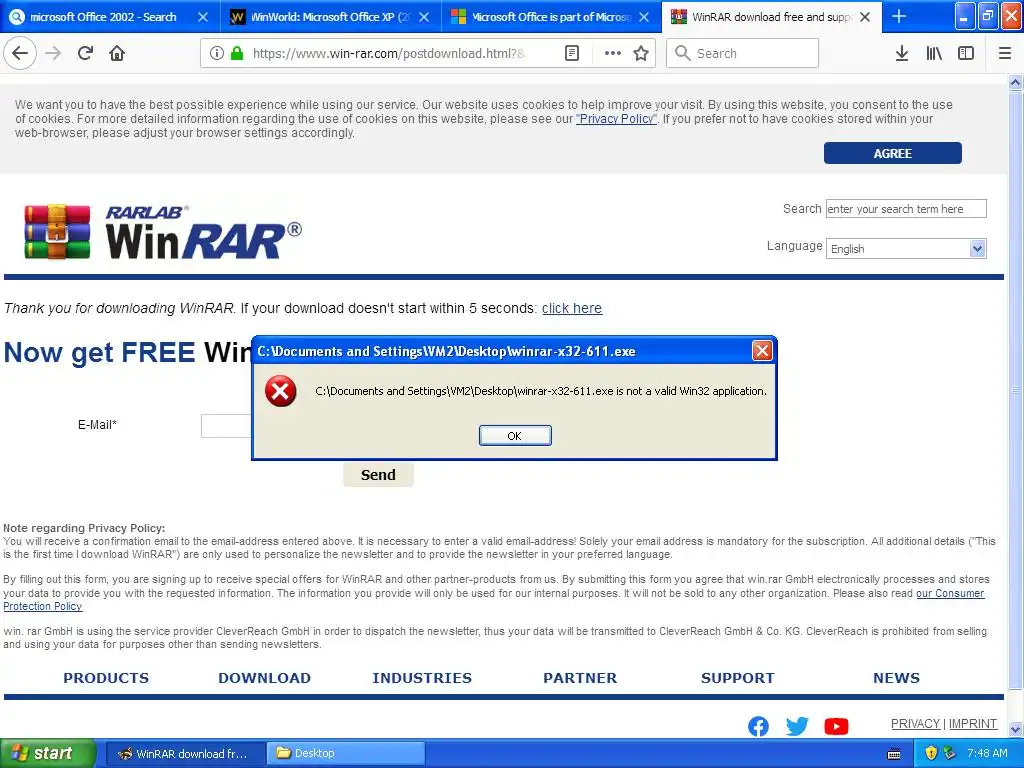Go to the browser home page

(117, 54)
